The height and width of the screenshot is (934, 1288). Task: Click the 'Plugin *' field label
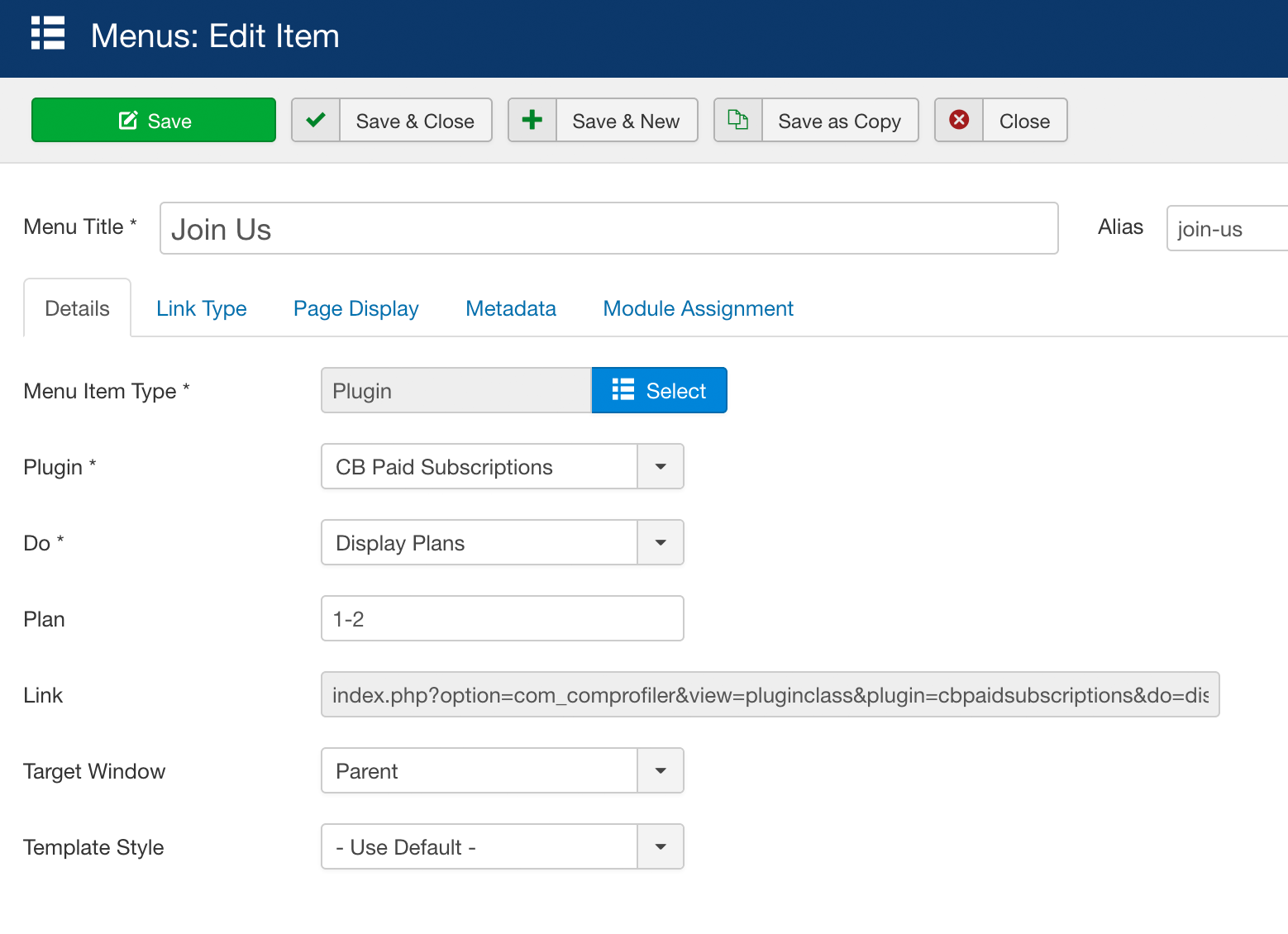(x=60, y=467)
